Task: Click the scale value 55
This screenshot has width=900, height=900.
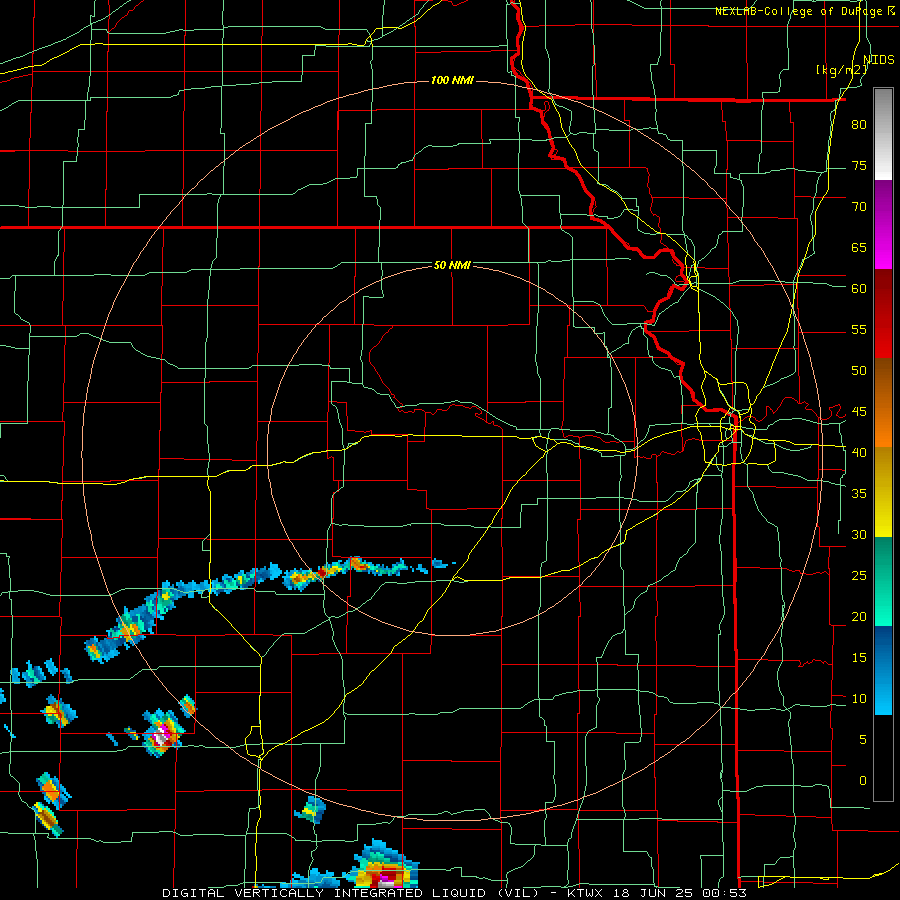Action: (859, 329)
